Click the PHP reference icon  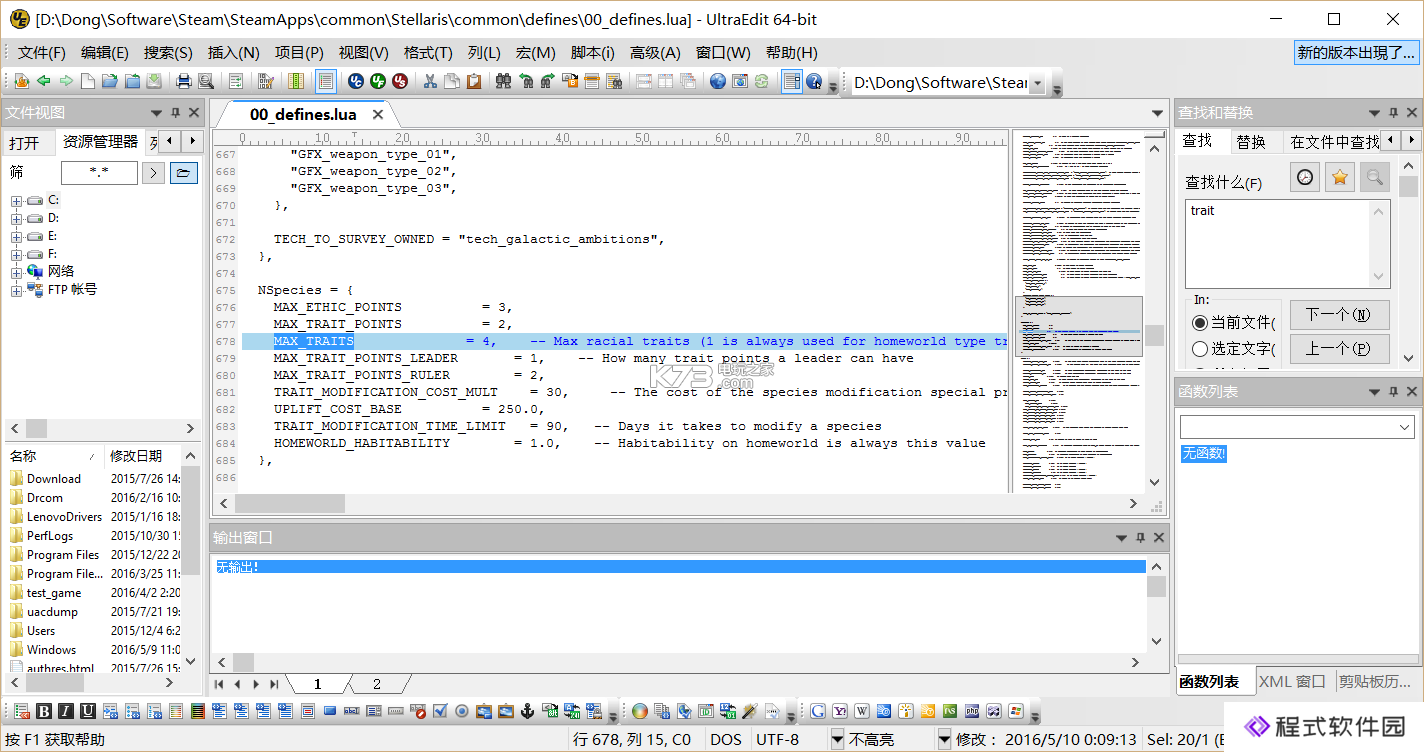coord(972,711)
